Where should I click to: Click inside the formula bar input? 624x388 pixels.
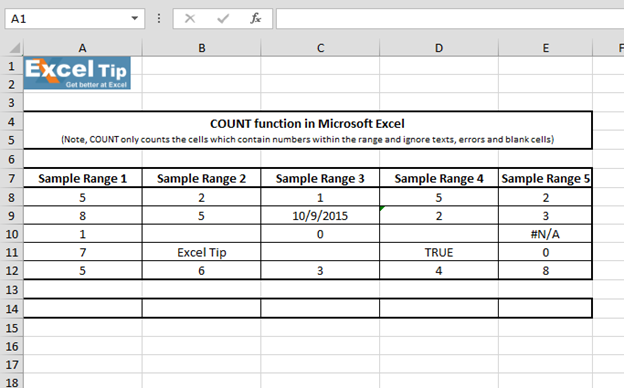[x=450, y=19]
